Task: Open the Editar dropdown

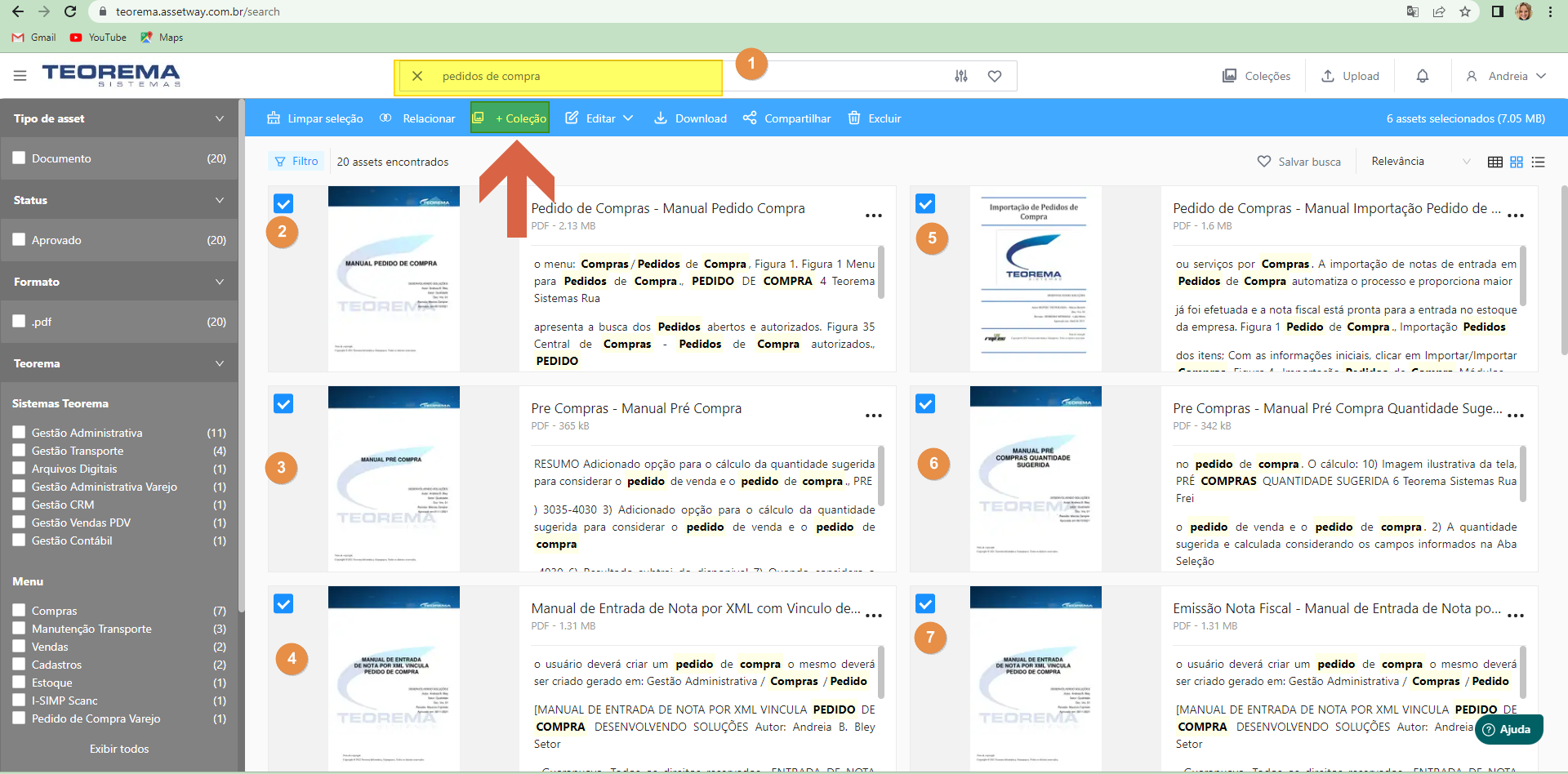Action: click(599, 118)
